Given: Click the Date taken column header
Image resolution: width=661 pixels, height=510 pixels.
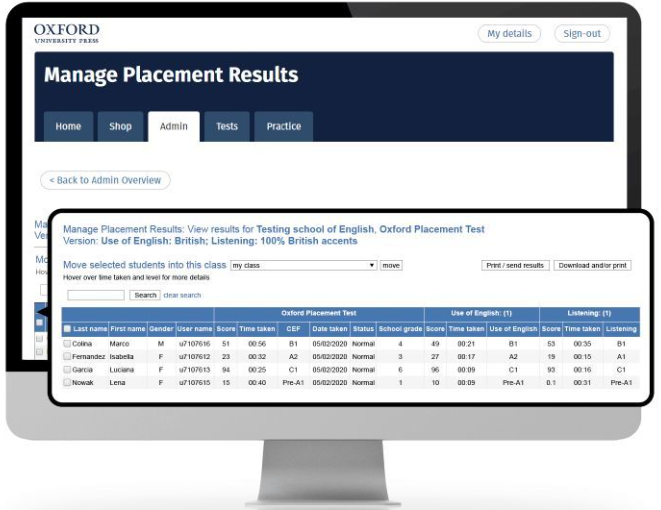Looking at the screenshot, I should pos(330,329).
